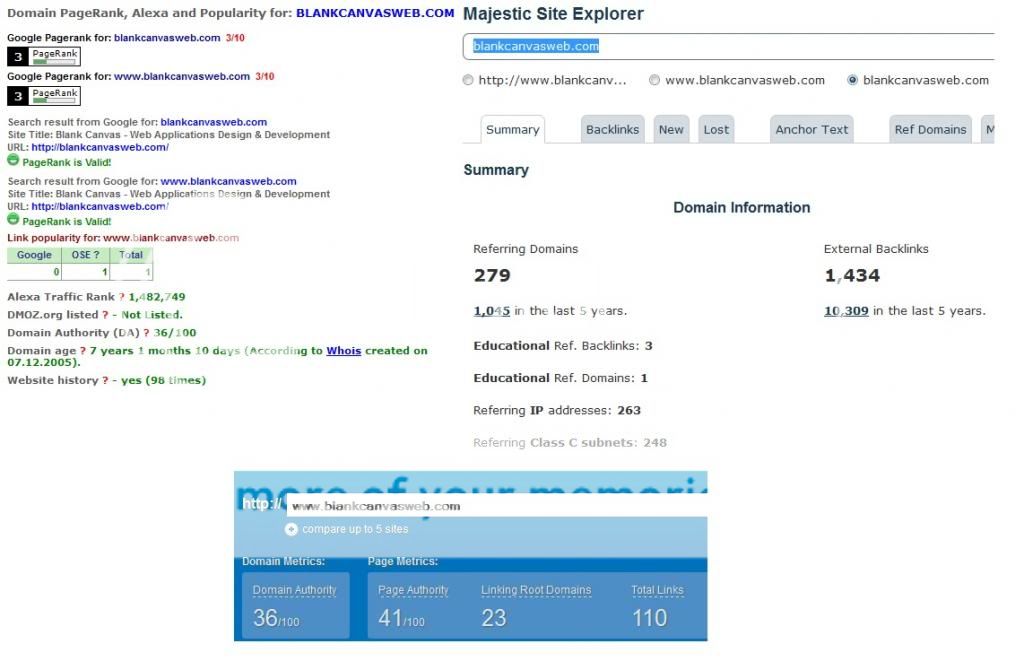The width and height of the screenshot is (1024, 660).
Task: Open the help question mark beside Domain age
Action: [x=83, y=351]
